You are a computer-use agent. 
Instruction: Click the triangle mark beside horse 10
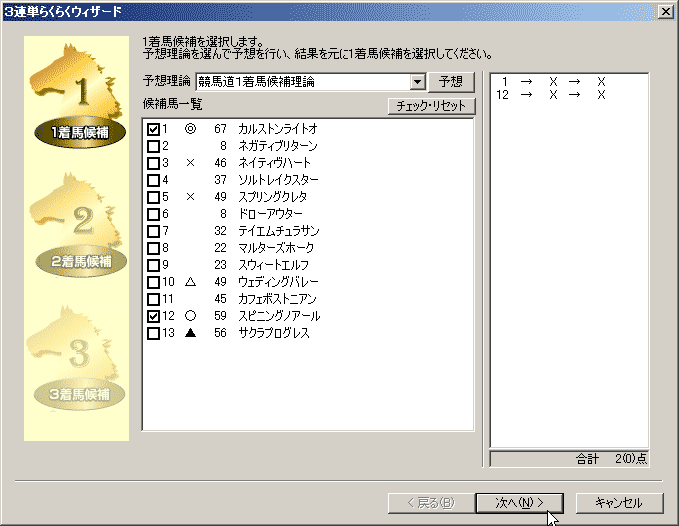tap(190, 282)
